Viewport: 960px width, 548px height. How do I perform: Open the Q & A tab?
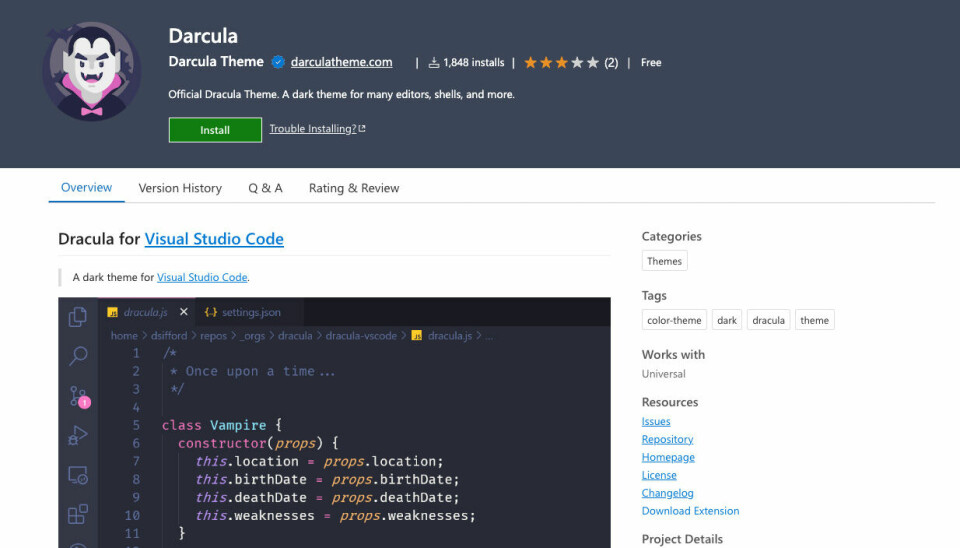click(265, 188)
